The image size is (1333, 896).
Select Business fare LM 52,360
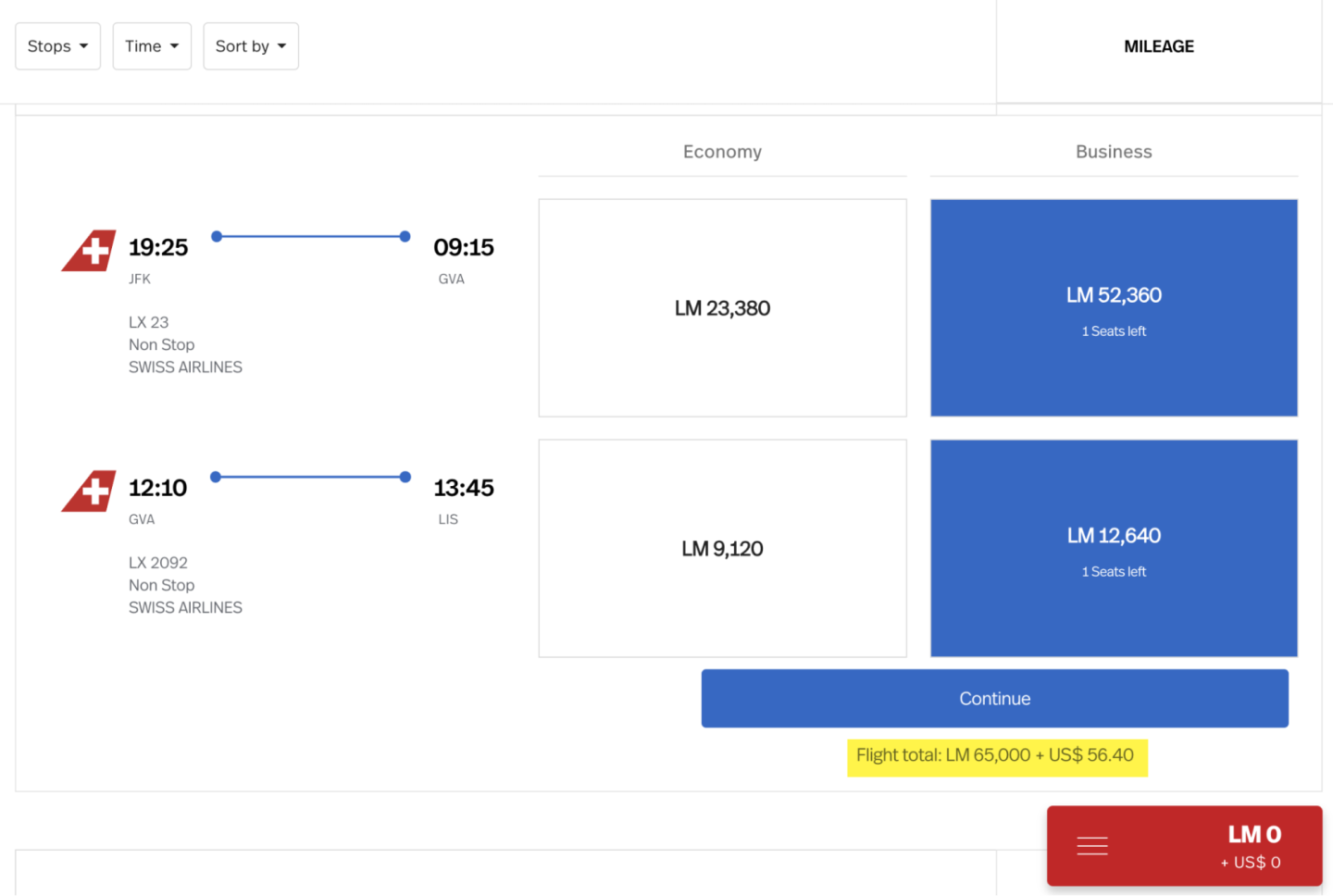(1114, 308)
